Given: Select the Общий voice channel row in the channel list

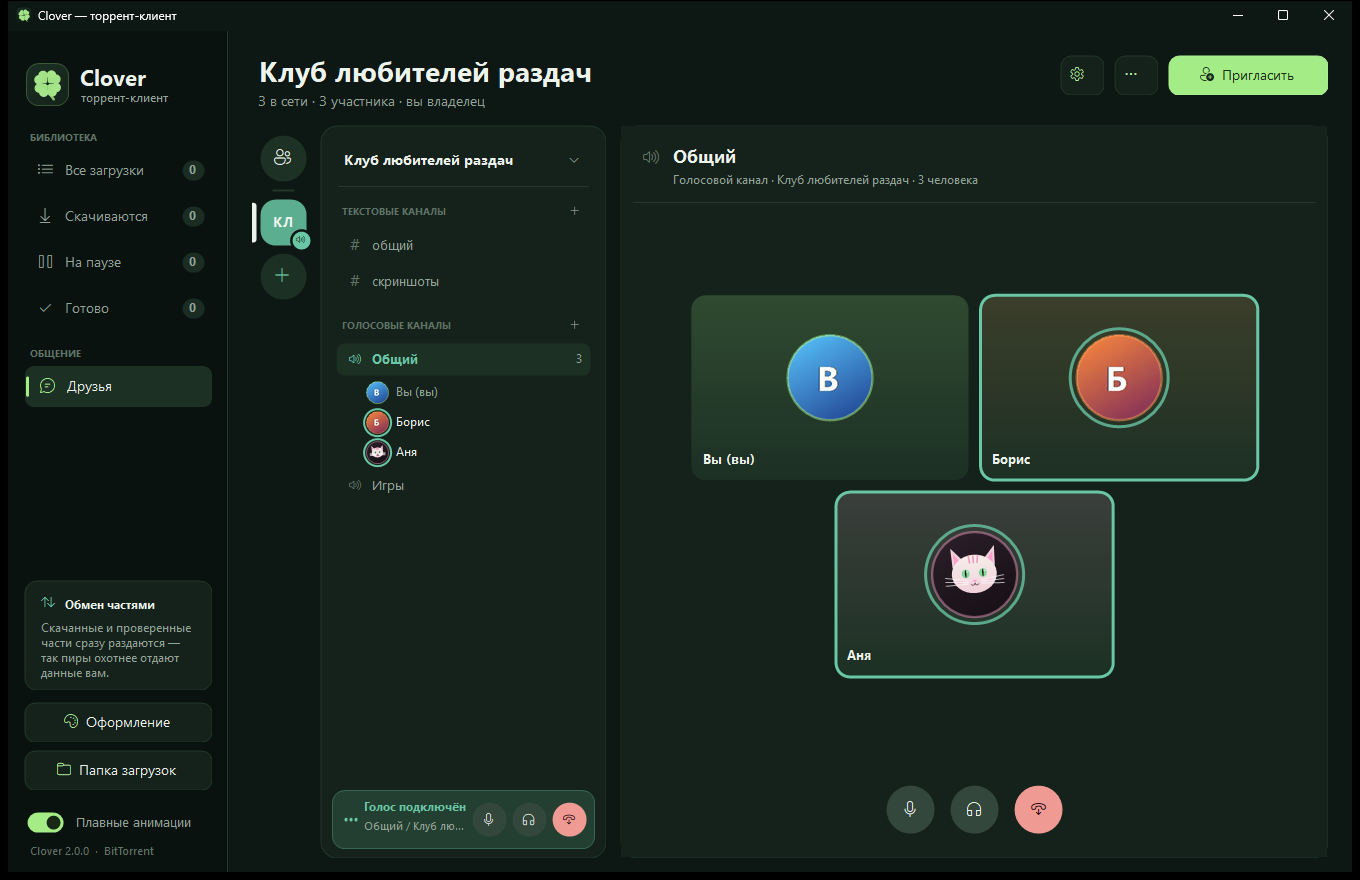Looking at the screenshot, I should point(464,359).
